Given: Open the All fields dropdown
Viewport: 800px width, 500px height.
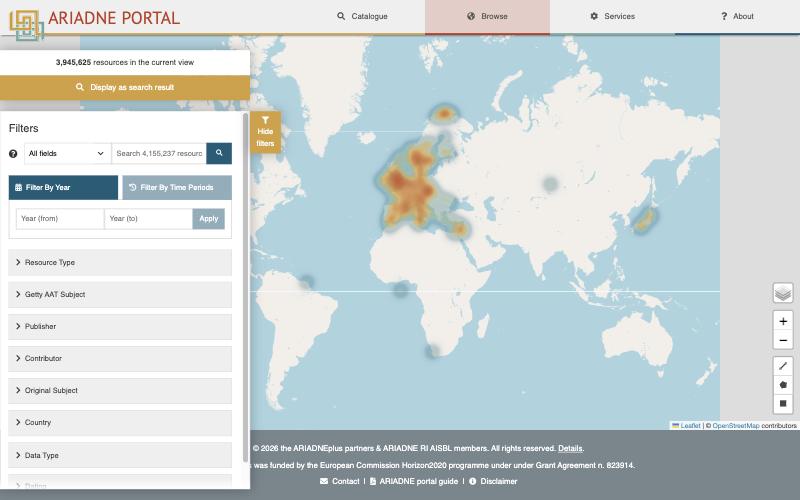Looking at the screenshot, I should click(67, 153).
